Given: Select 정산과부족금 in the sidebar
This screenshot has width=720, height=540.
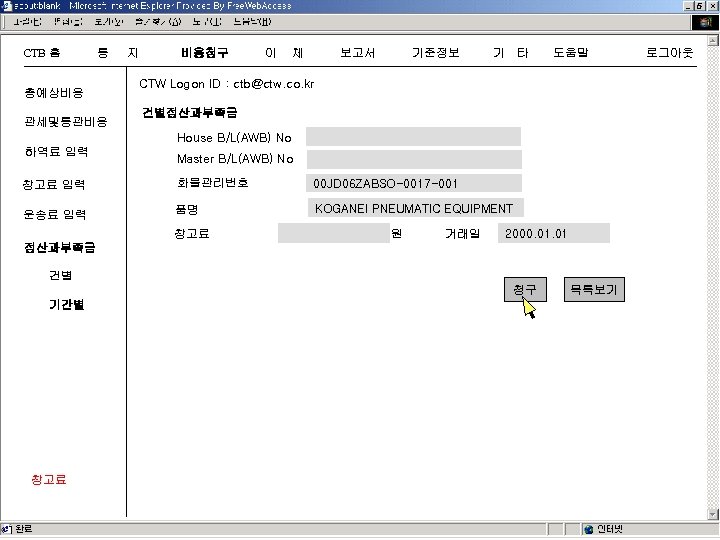Looking at the screenshot, I should click(x=60, y=248).
